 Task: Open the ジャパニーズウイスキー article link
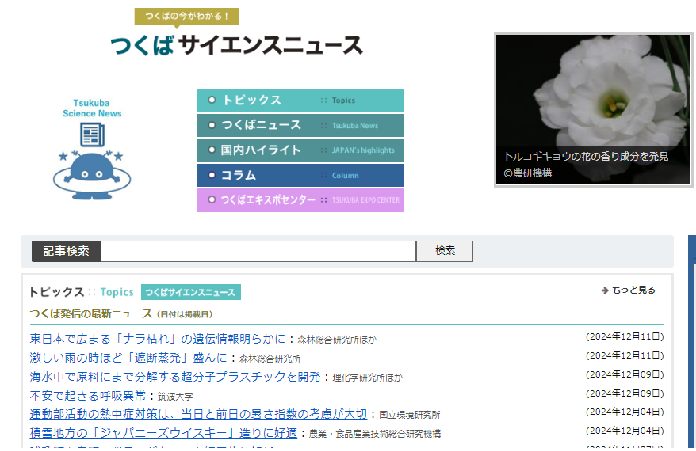[x=163, y=433]
